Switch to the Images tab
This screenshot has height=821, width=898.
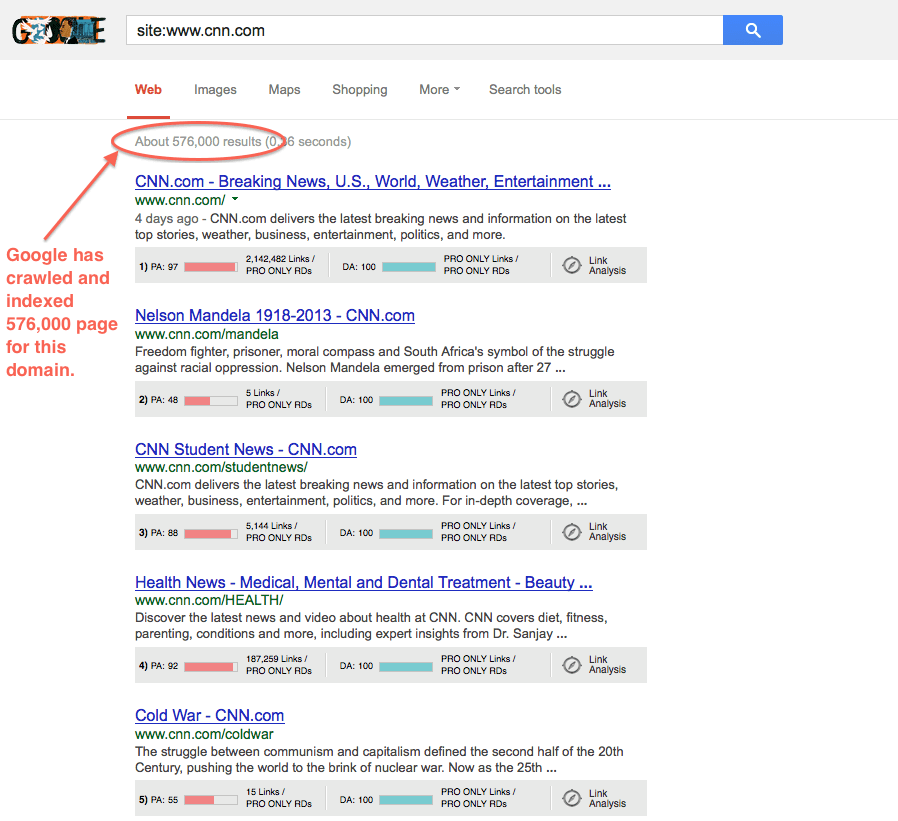[x=215, y=90]
